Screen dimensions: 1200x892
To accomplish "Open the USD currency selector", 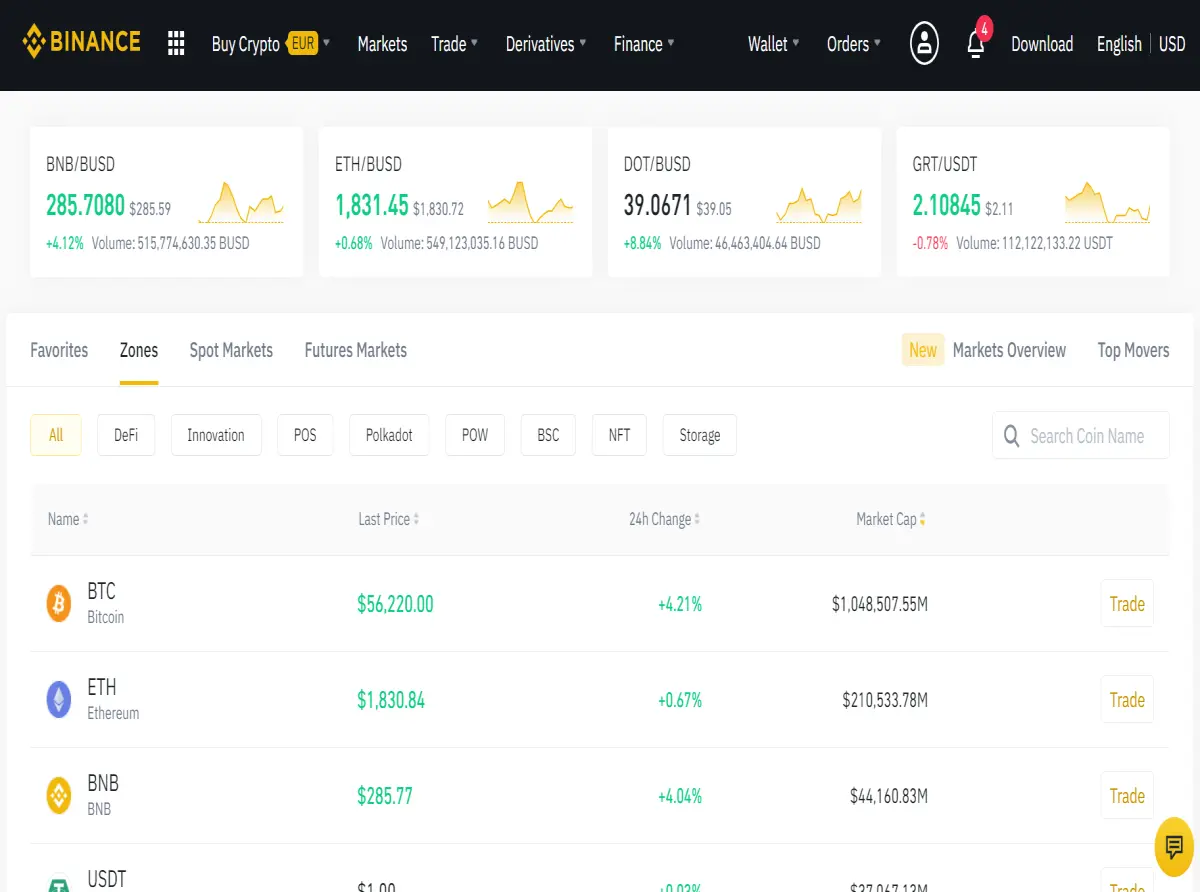I will pyautogui.click(x=1172, y=44).
